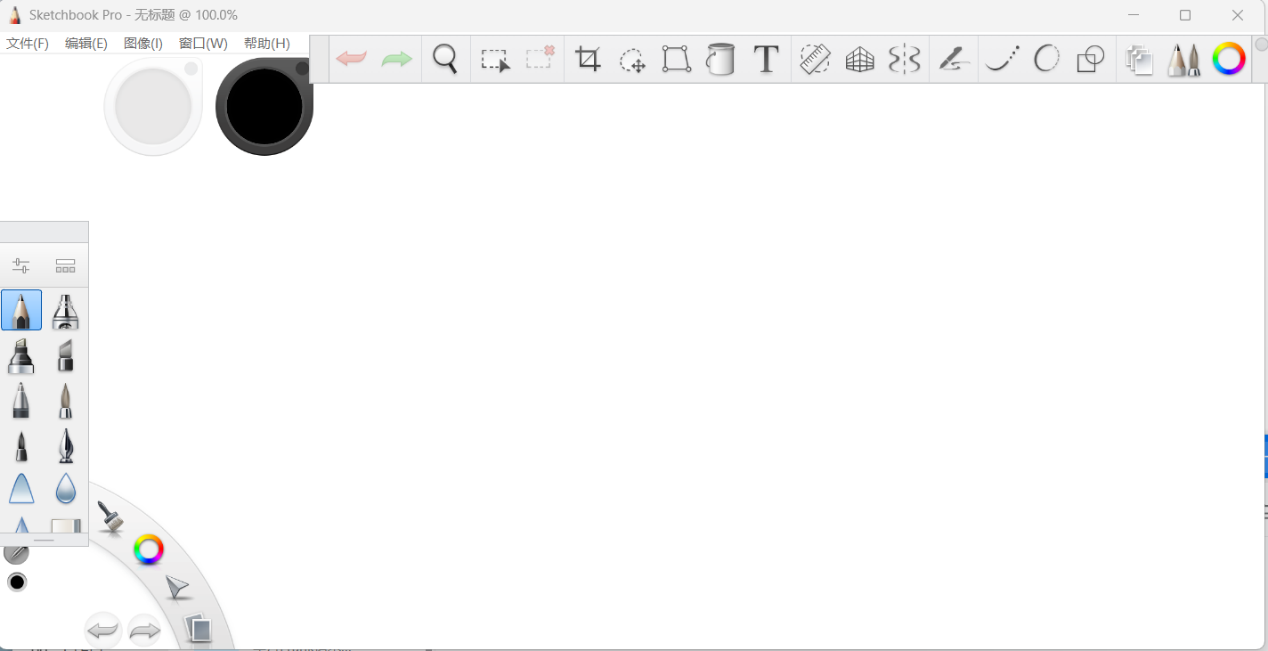The width and height of the screenshot is (1268, 651).
Task: Toggle the Symmetry tool
Action: 904,59
